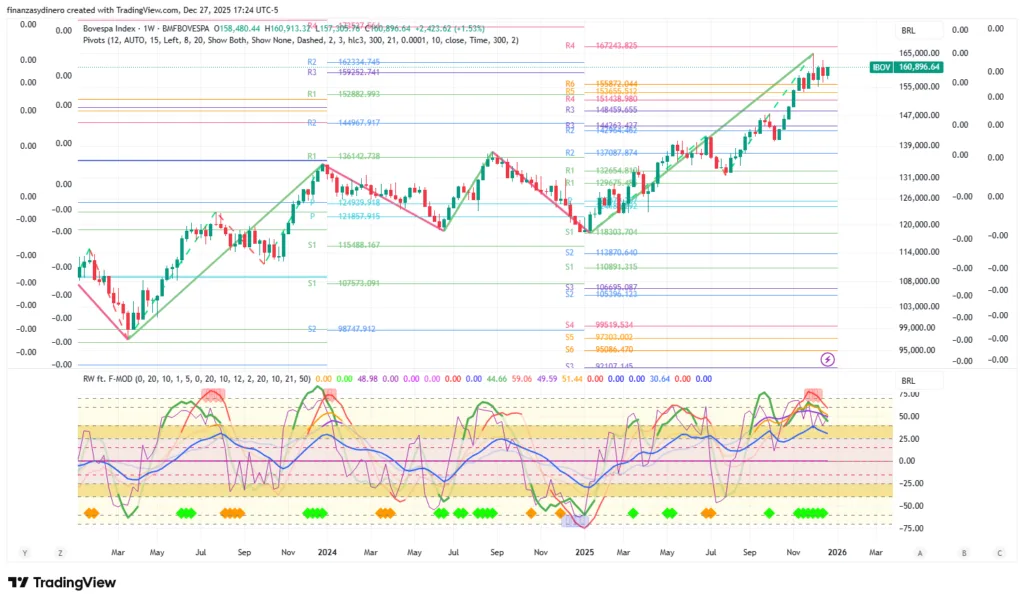
Task: Open the BRL currency selector on the oscillator pane
Action: pyautogui.click(x=908, y=381)
